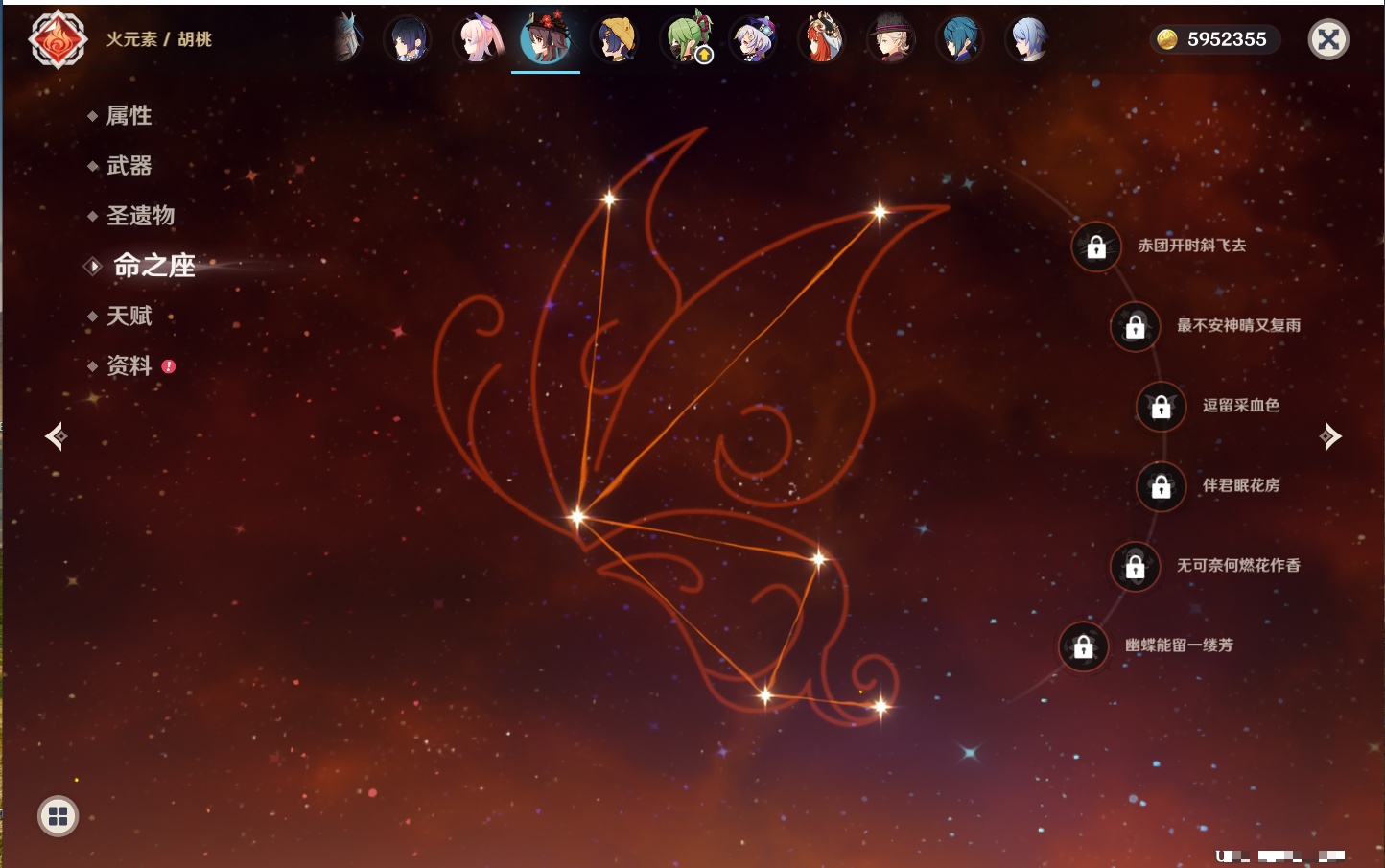Select the highlighted Hu Tao avatar
This screenshot has height=868, width=1385.
[x=546, y=39]
